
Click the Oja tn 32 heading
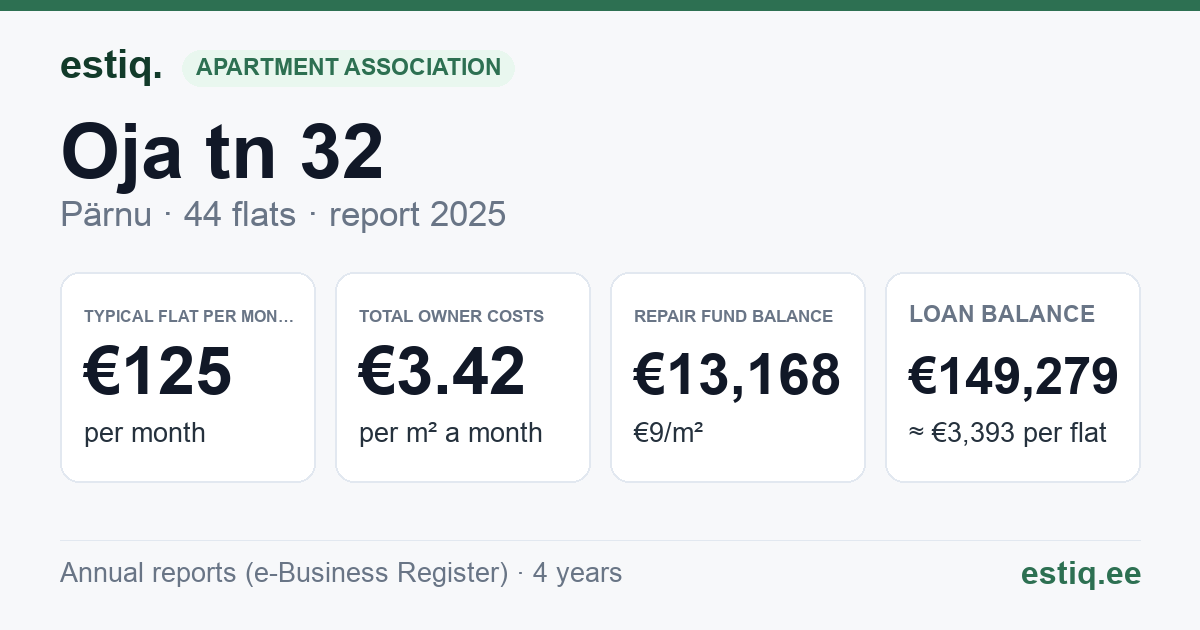(222, 152)
